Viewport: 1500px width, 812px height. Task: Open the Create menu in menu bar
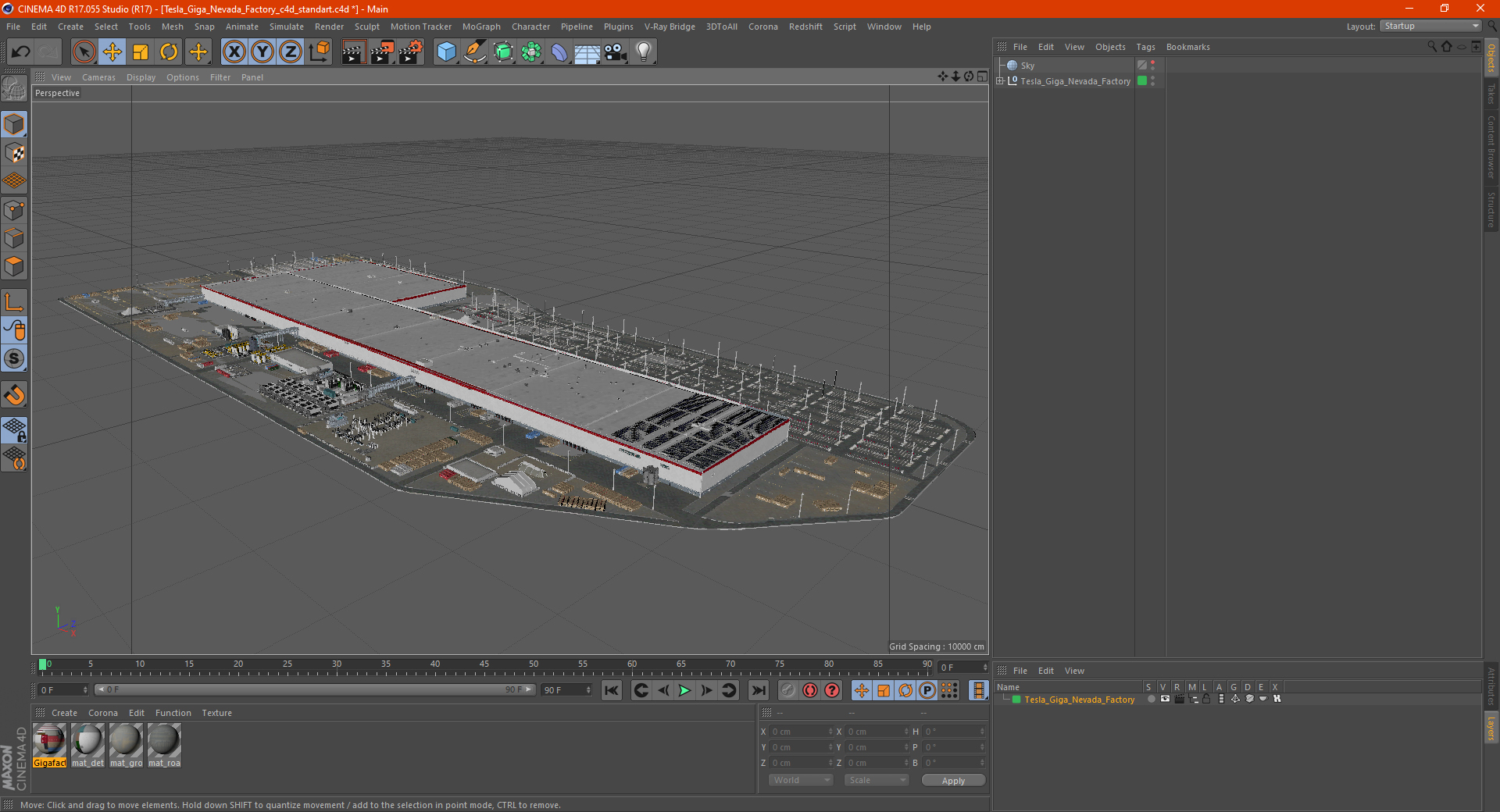pyautogui.click(x=70, y=27)
